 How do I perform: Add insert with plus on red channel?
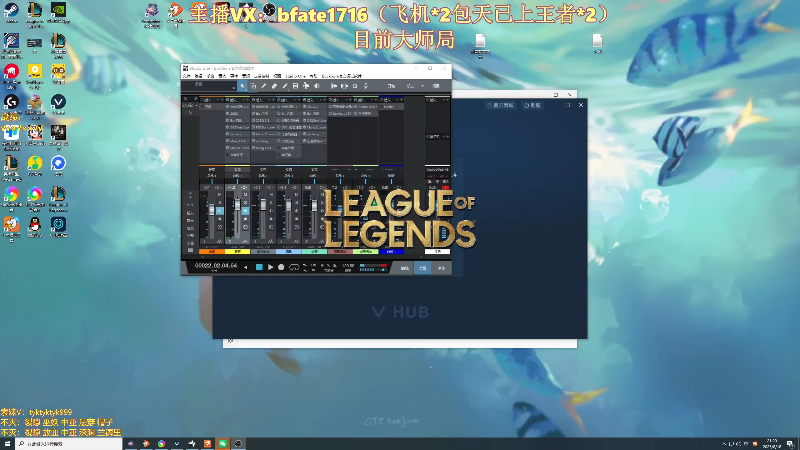click(350, 100)
